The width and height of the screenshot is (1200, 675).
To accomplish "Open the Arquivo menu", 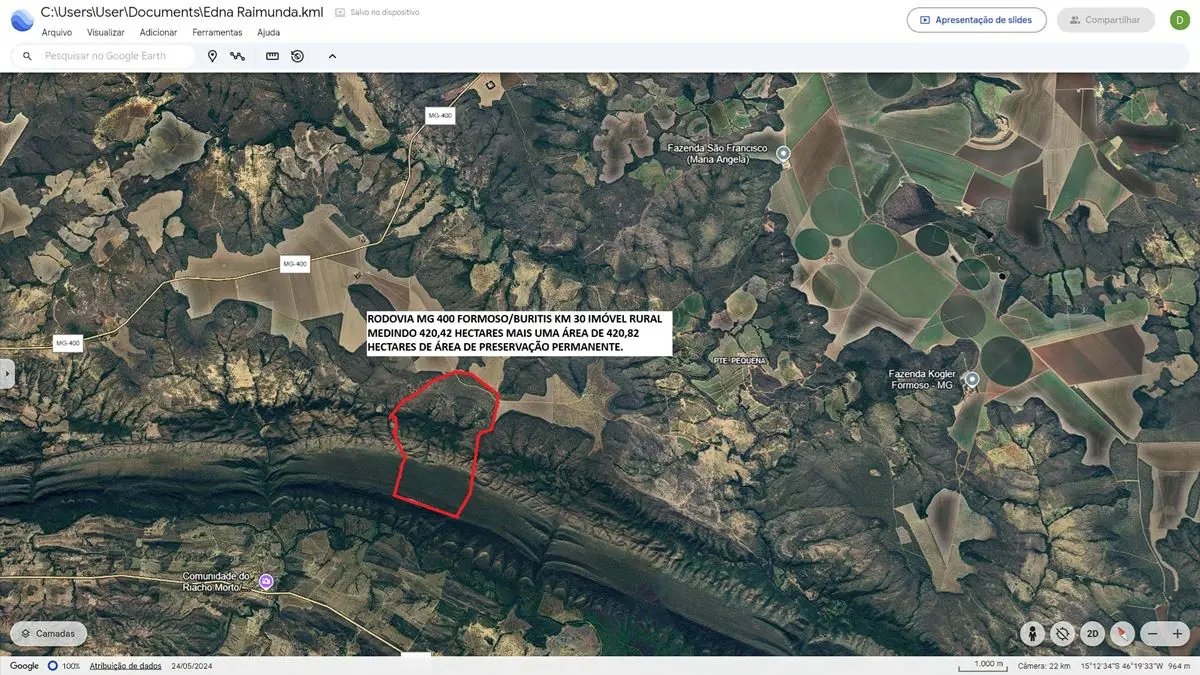I will point(56,32).
